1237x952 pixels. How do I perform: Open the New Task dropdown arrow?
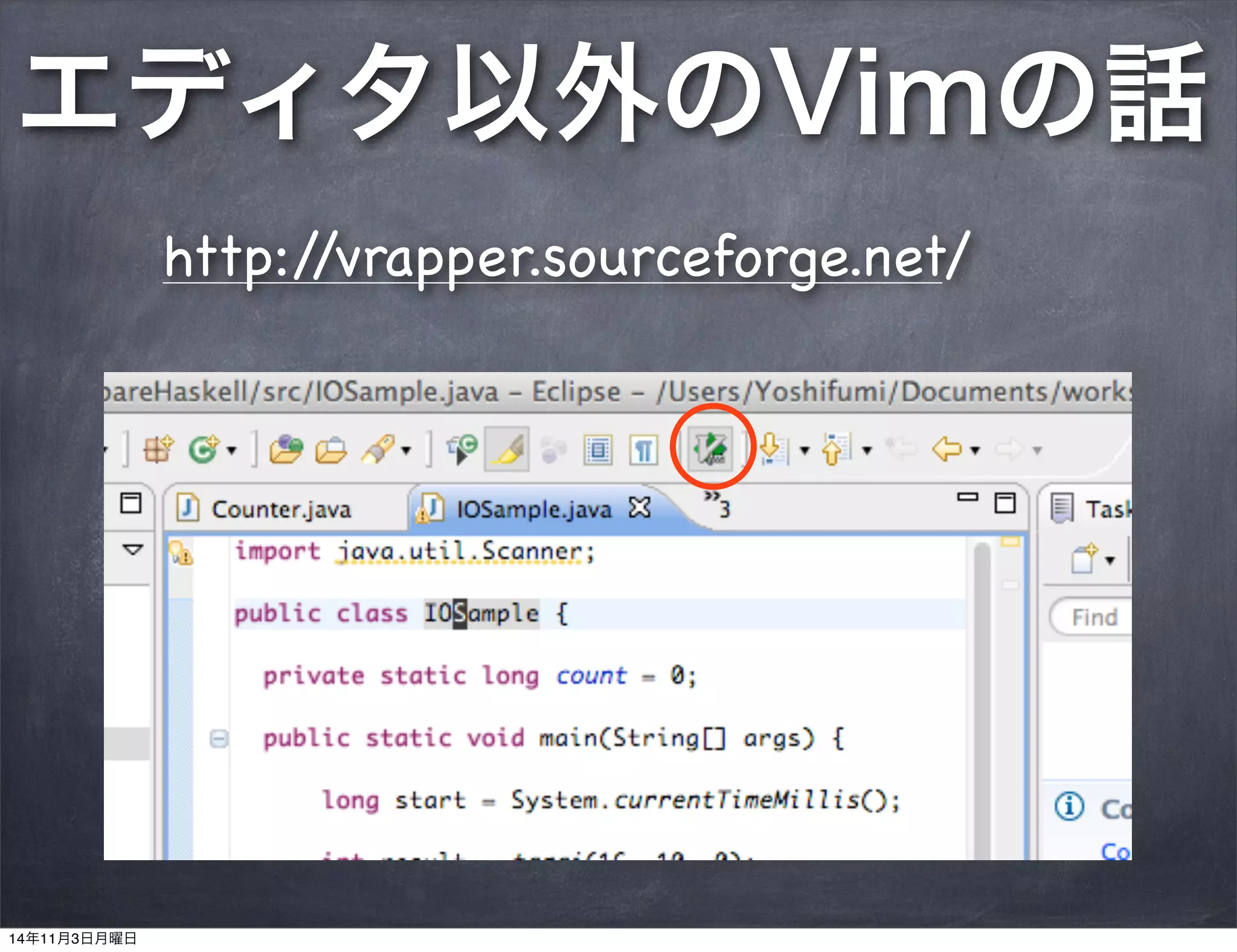click(x=1110, y=561)
